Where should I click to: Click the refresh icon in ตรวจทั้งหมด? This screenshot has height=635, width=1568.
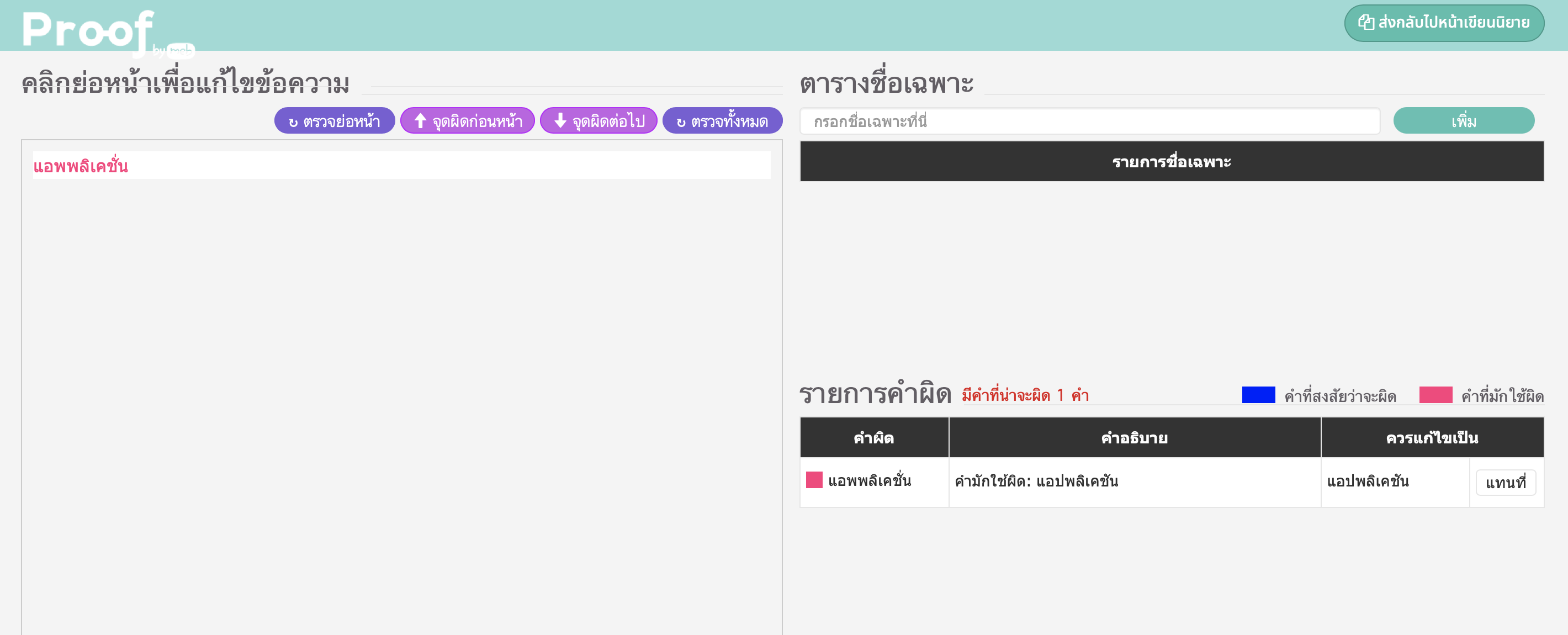click(681, 123)
